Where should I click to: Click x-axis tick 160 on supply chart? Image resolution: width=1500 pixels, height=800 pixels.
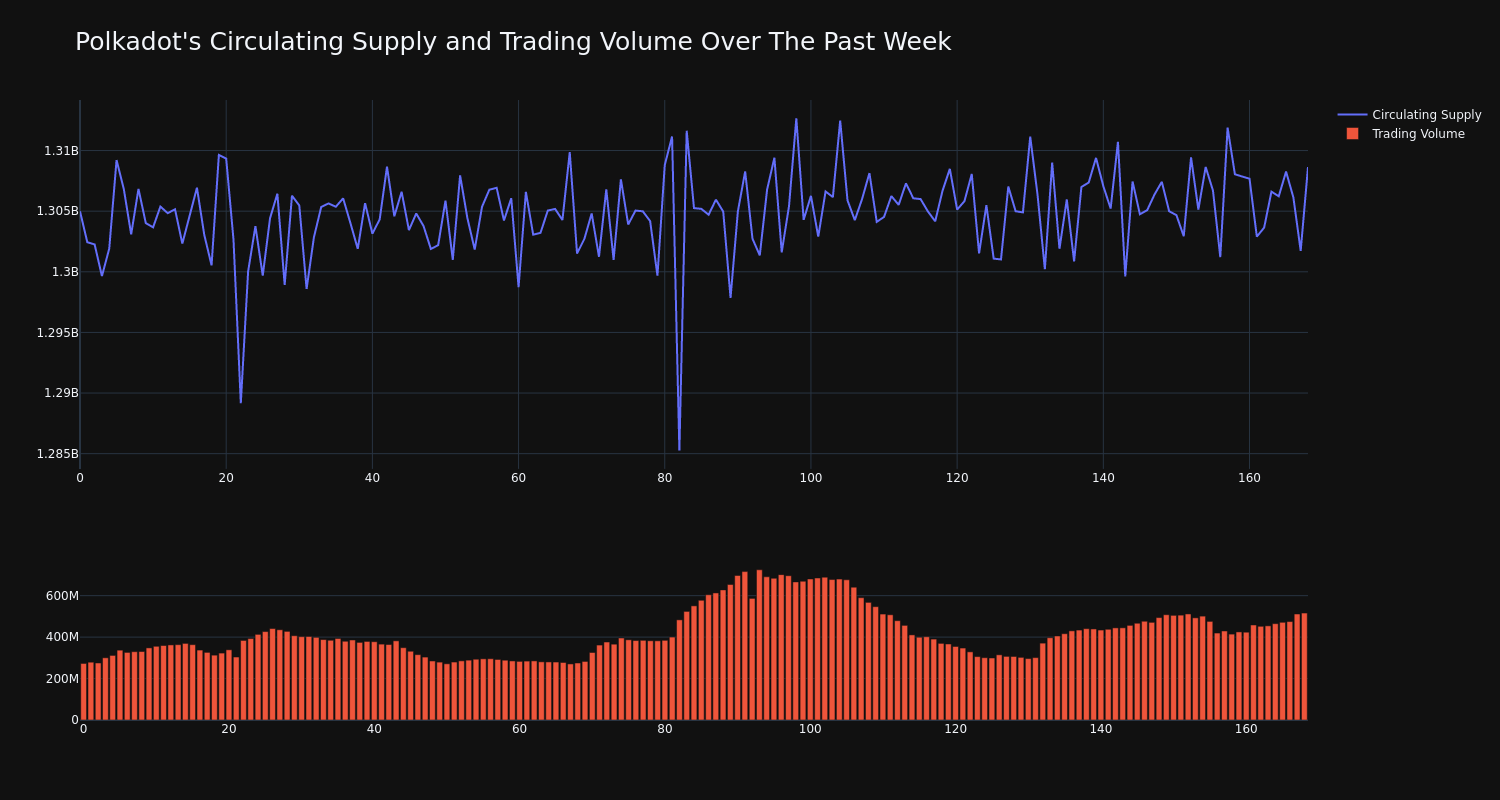[x=1249, y=478]
